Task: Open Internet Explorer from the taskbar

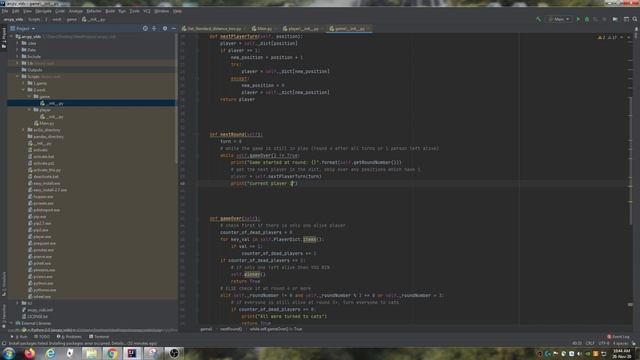Action: click(x=50, y=353)
